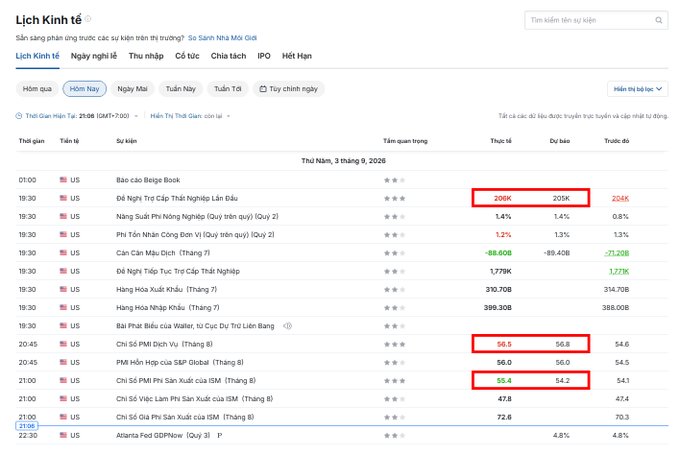Viewport: 680px width, 455px height.
Task: Open Hàng Hóa Xuất Khẩu (Tháng 7) event
Action: coord(167,289)
